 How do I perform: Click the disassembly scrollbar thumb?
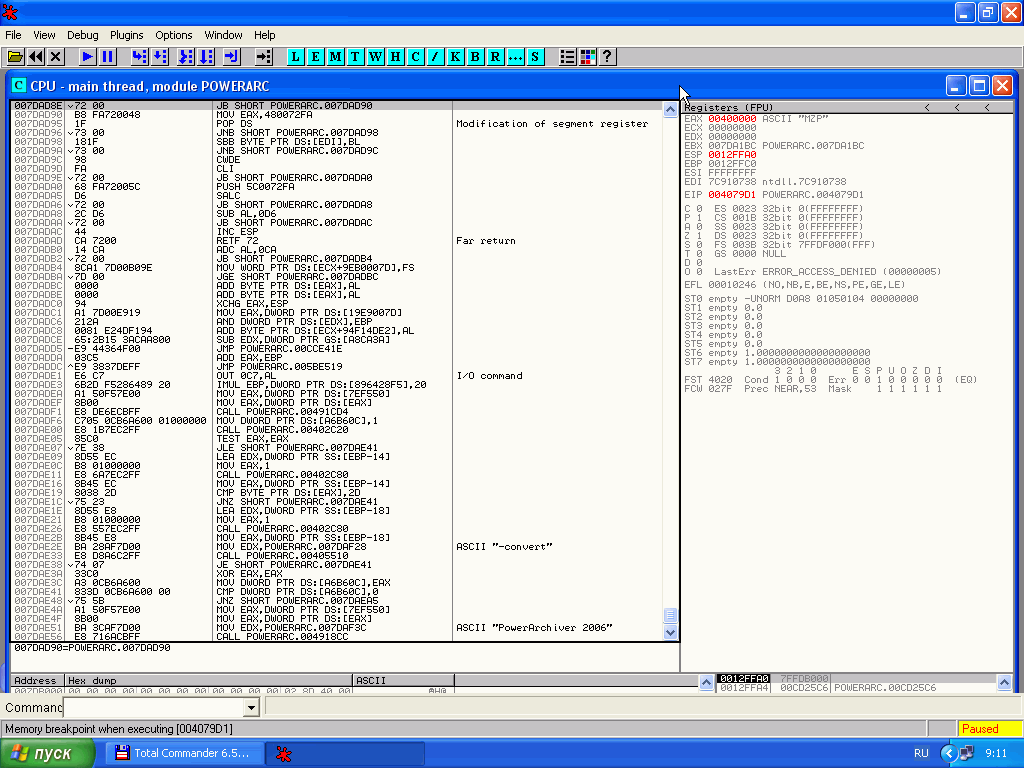670,615
